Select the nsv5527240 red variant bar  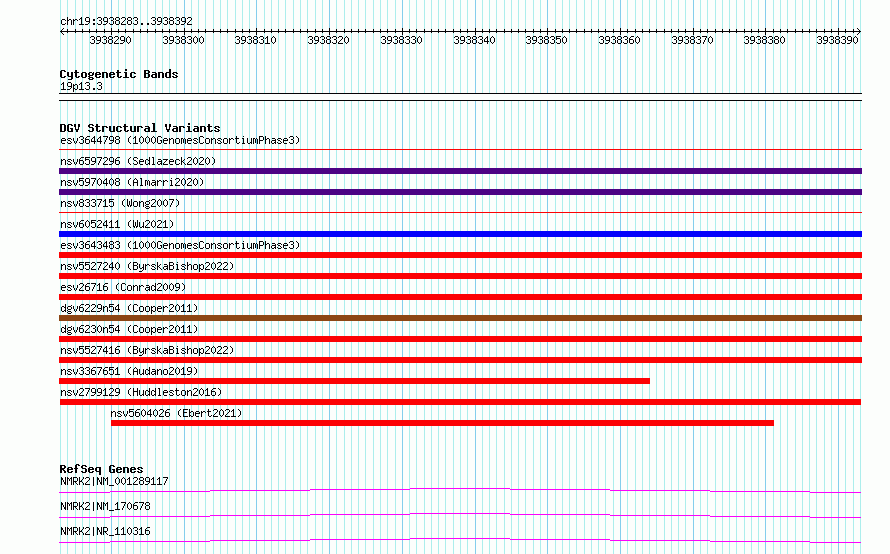click(460, 276)
